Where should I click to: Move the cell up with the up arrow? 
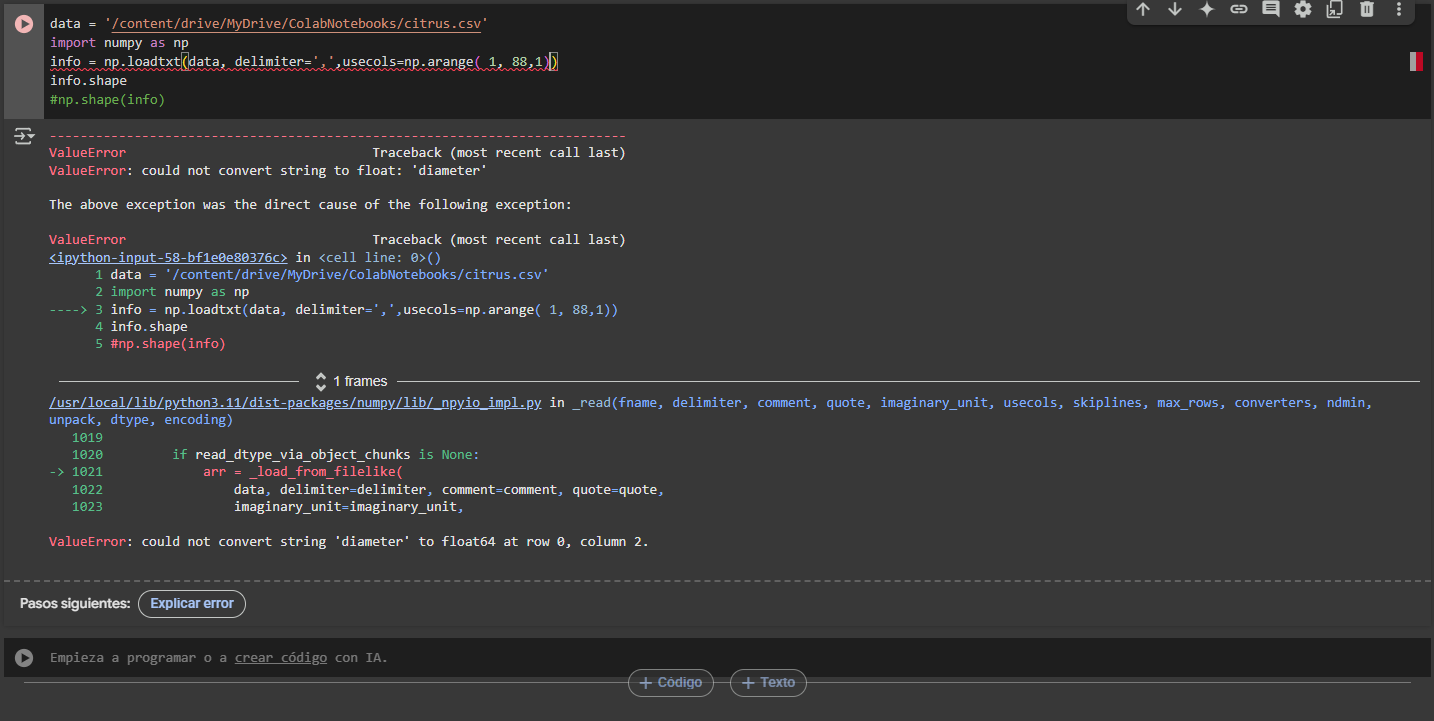pos(1143,9)
